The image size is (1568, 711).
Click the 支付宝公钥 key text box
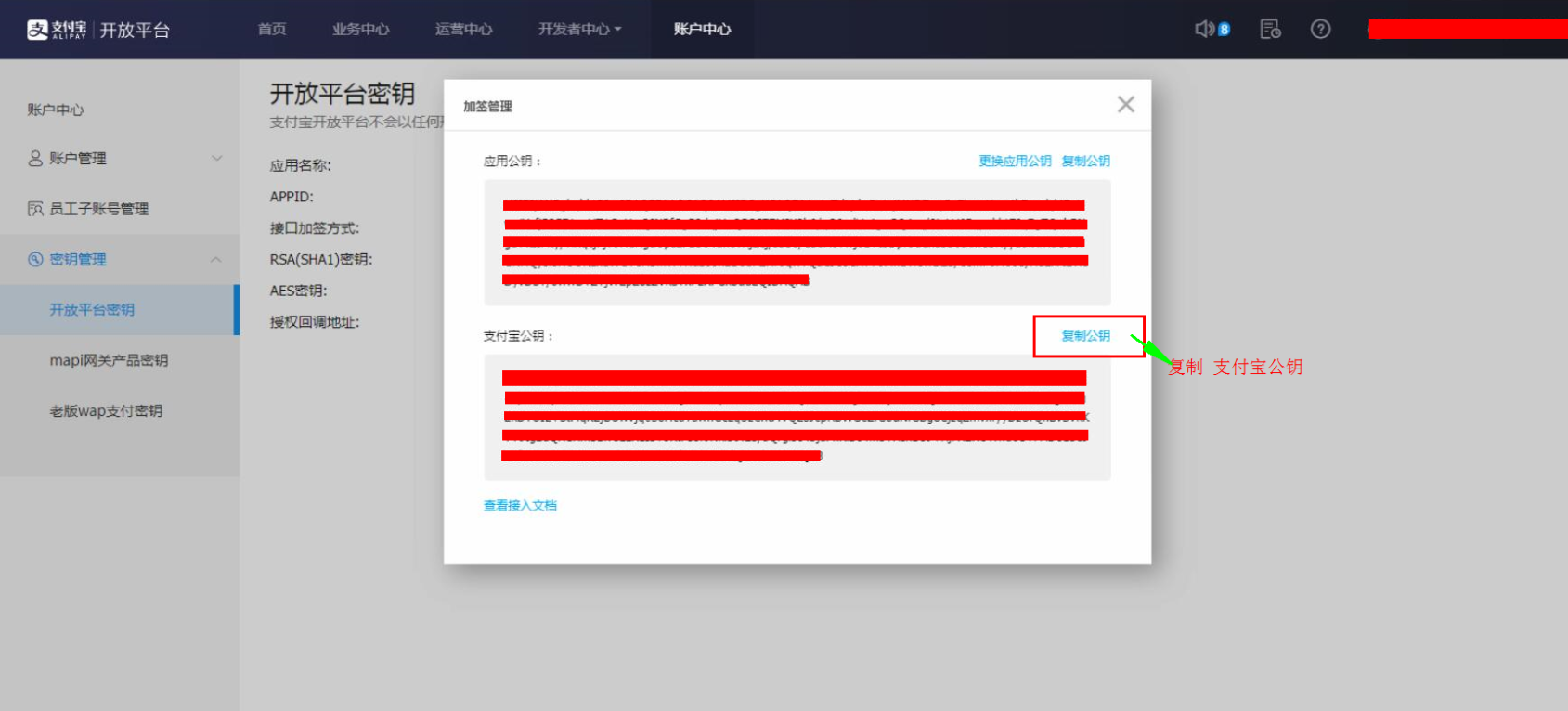point(797,417)
